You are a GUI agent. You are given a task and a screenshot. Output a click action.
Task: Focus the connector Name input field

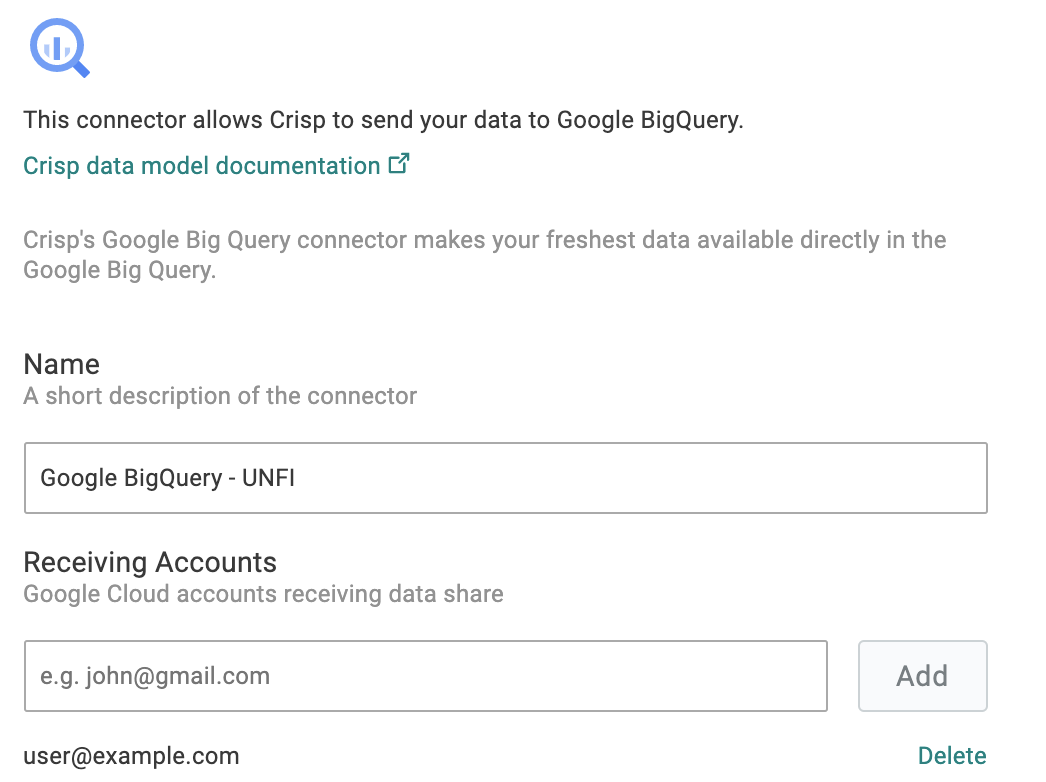(506, 478)
